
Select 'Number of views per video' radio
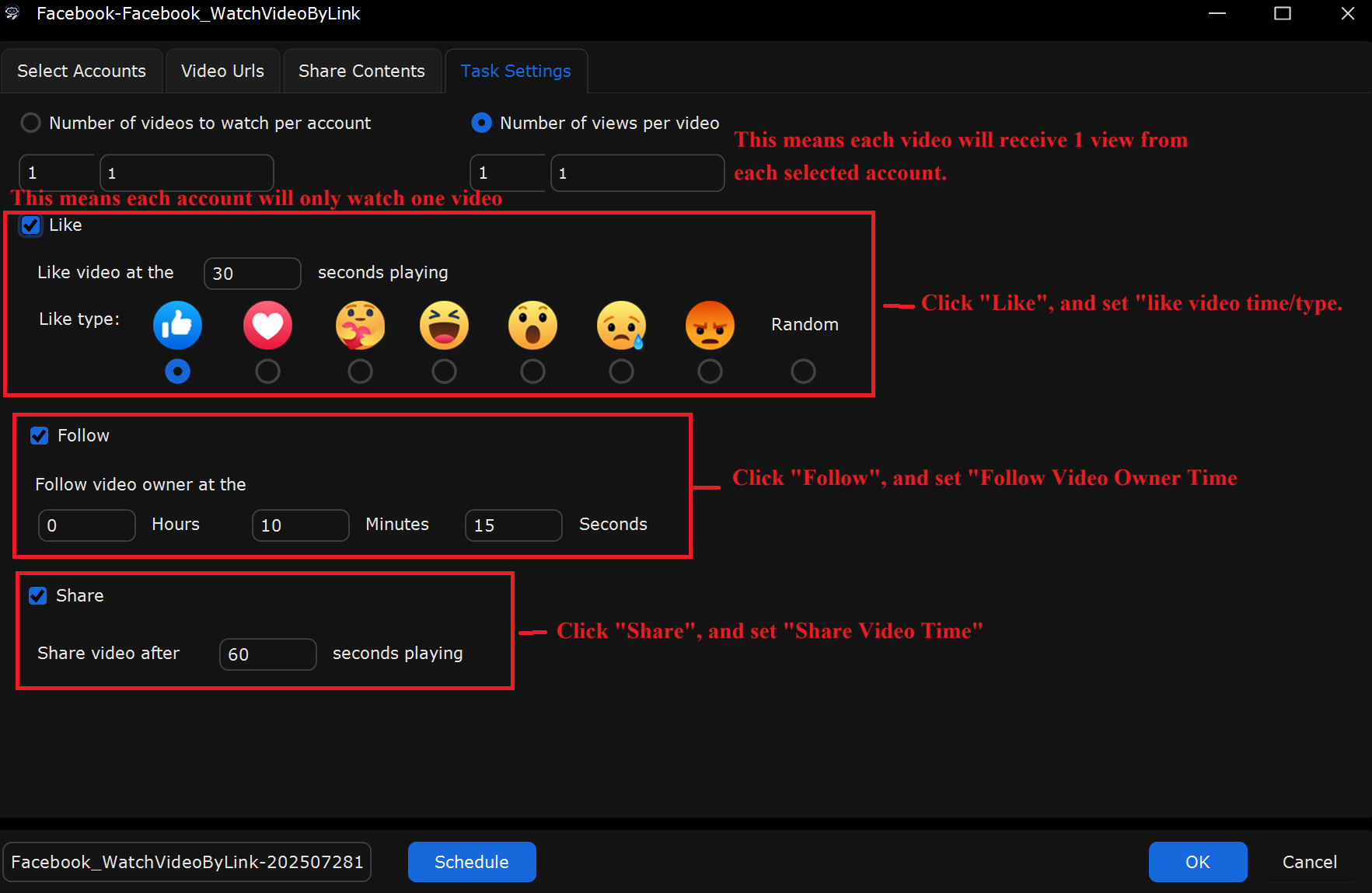481,123
